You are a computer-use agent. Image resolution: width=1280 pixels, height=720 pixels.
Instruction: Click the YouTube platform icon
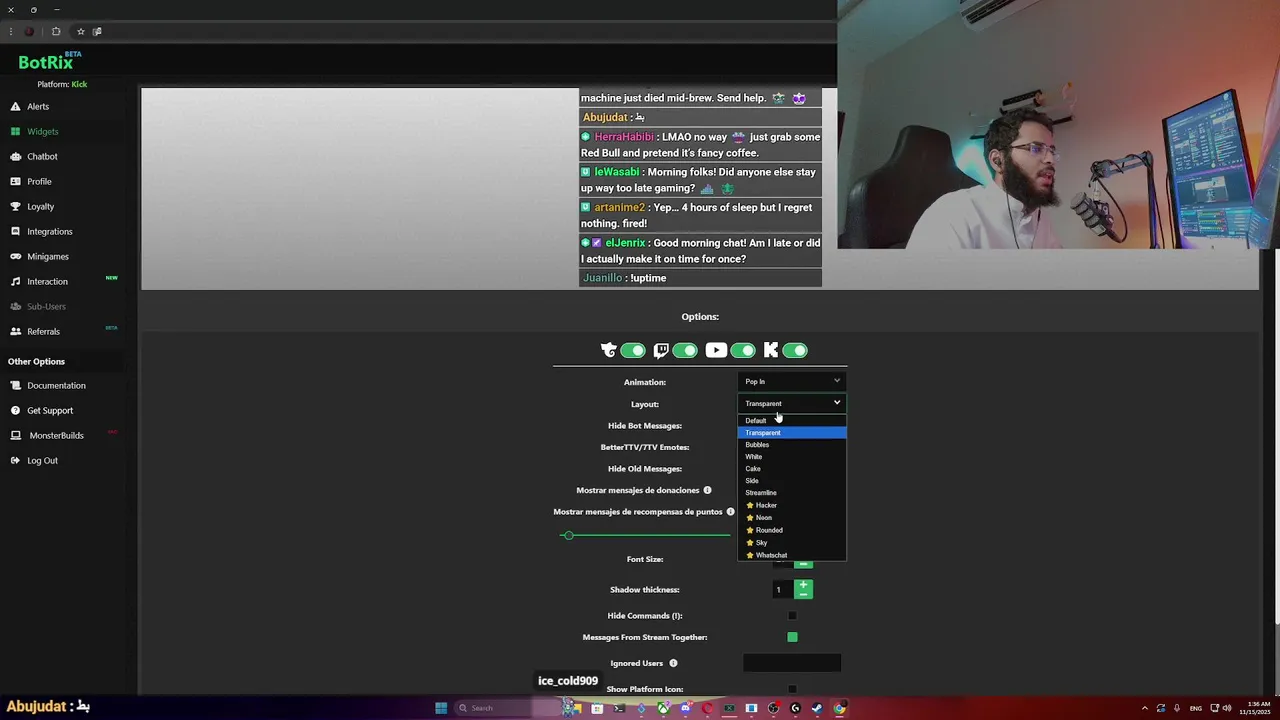(716, 350)
